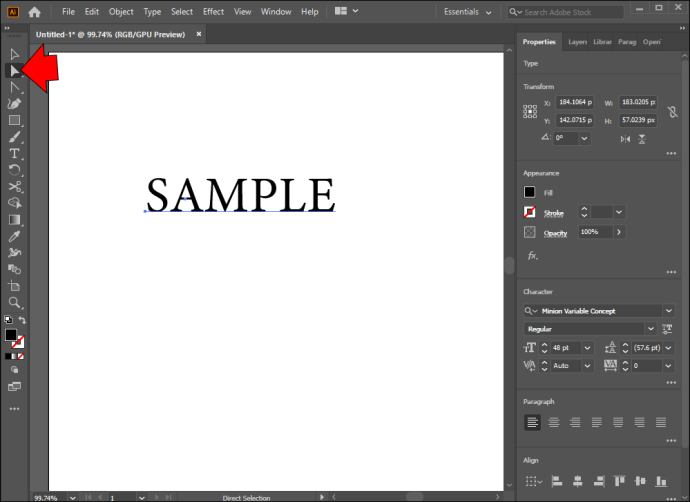Select the Rectangle tool
This screenshot has width=690, height=502.
[x=14, y=121]
